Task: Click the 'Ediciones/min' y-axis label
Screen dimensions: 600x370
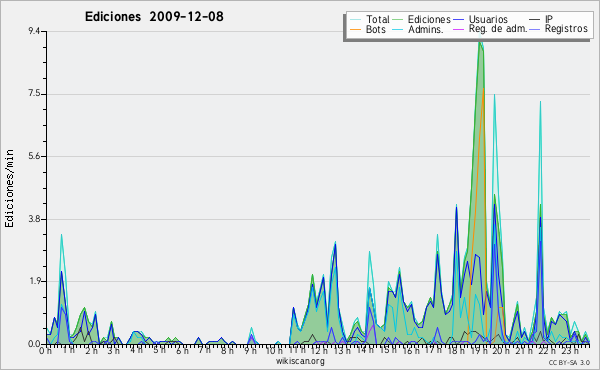Action: [9, 188]
